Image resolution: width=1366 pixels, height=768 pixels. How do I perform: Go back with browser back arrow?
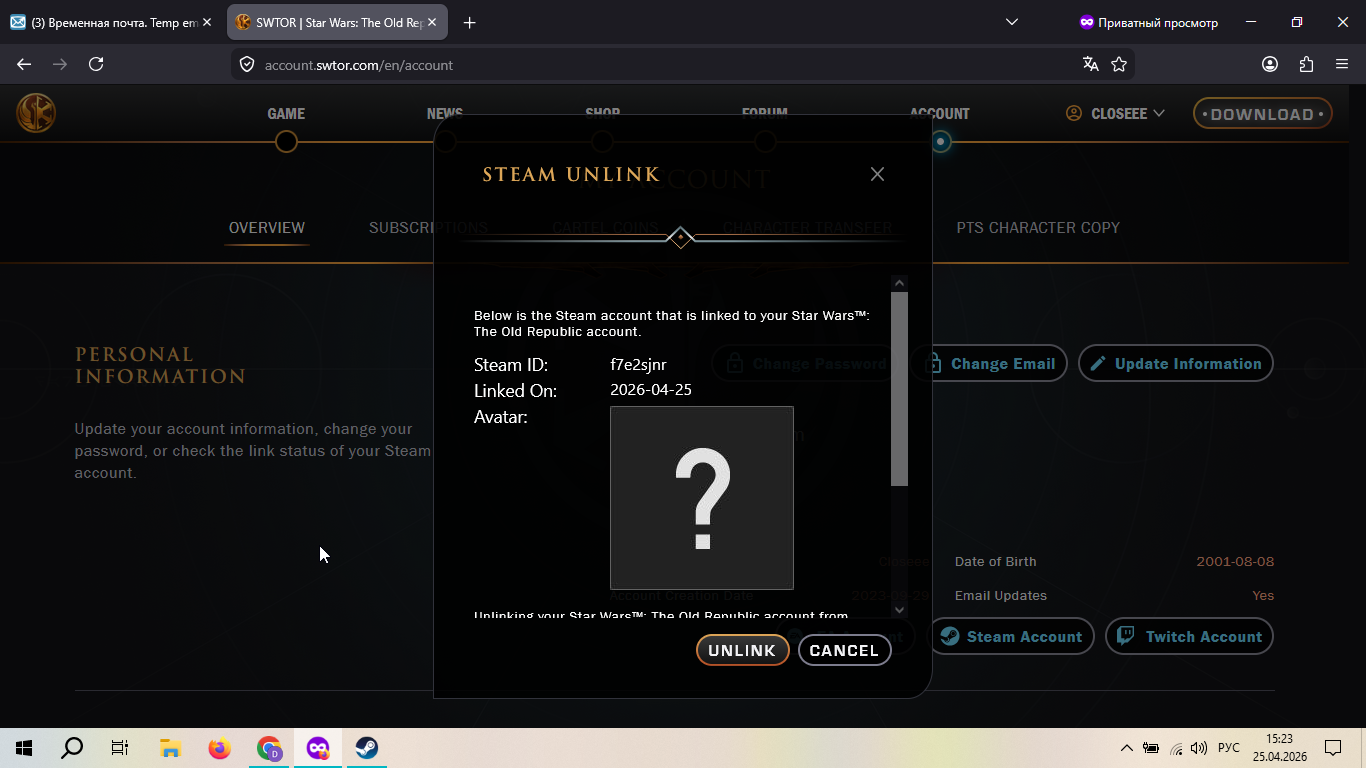tap(24, 64)
